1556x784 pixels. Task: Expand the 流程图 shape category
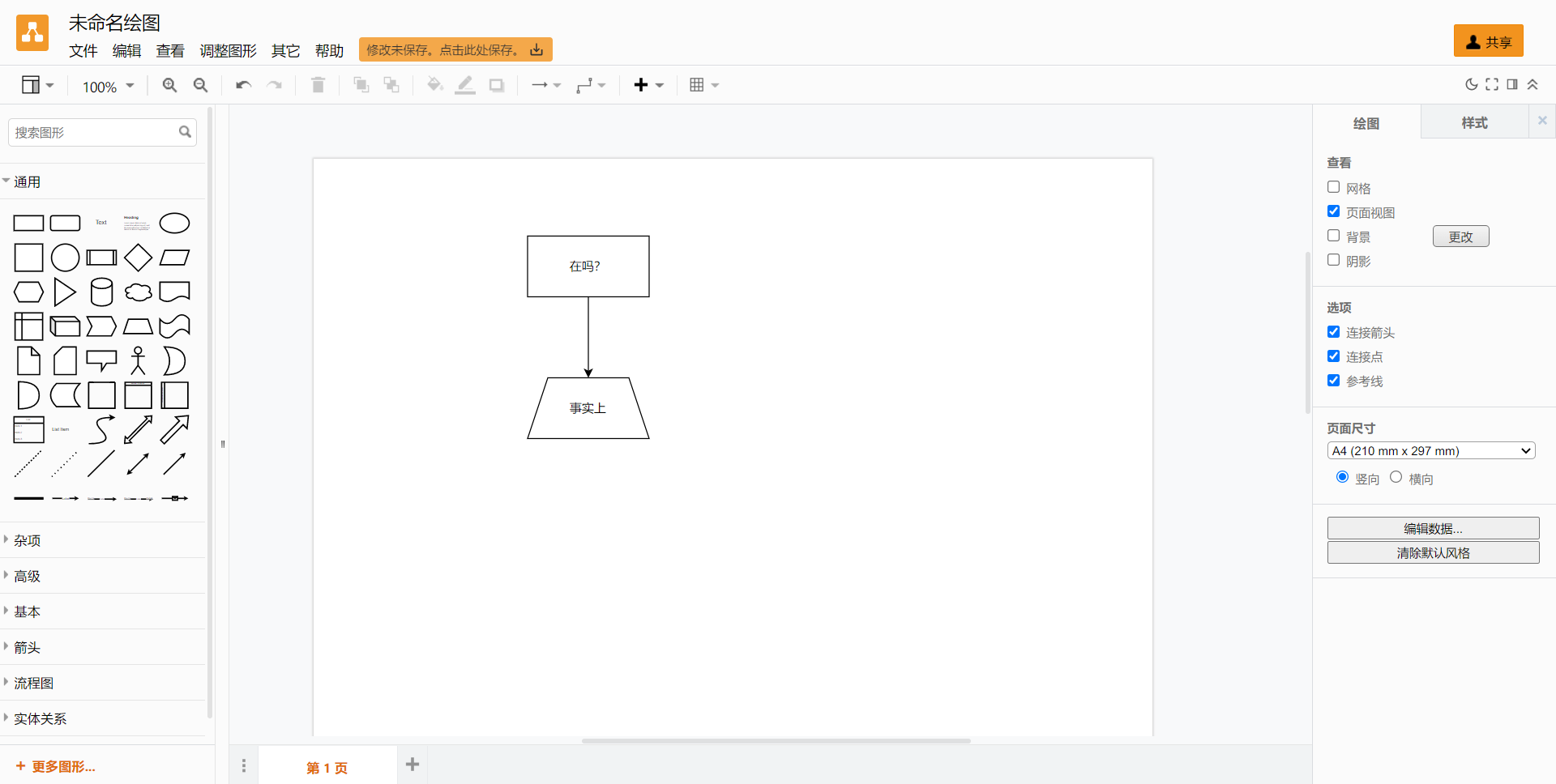pyautogui.click(x=33, y=683)
